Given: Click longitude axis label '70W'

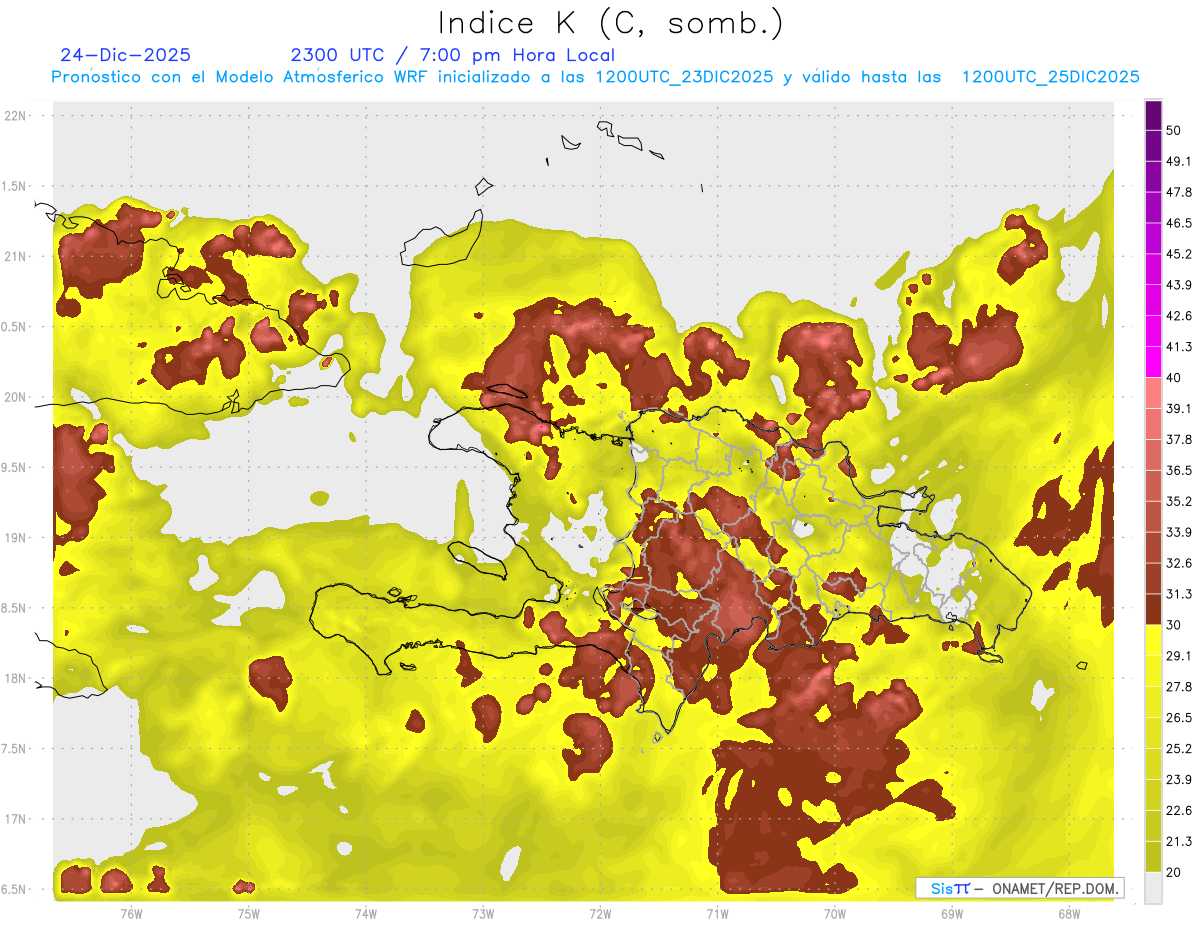Looking at the screenshot, I should (835, 914).
